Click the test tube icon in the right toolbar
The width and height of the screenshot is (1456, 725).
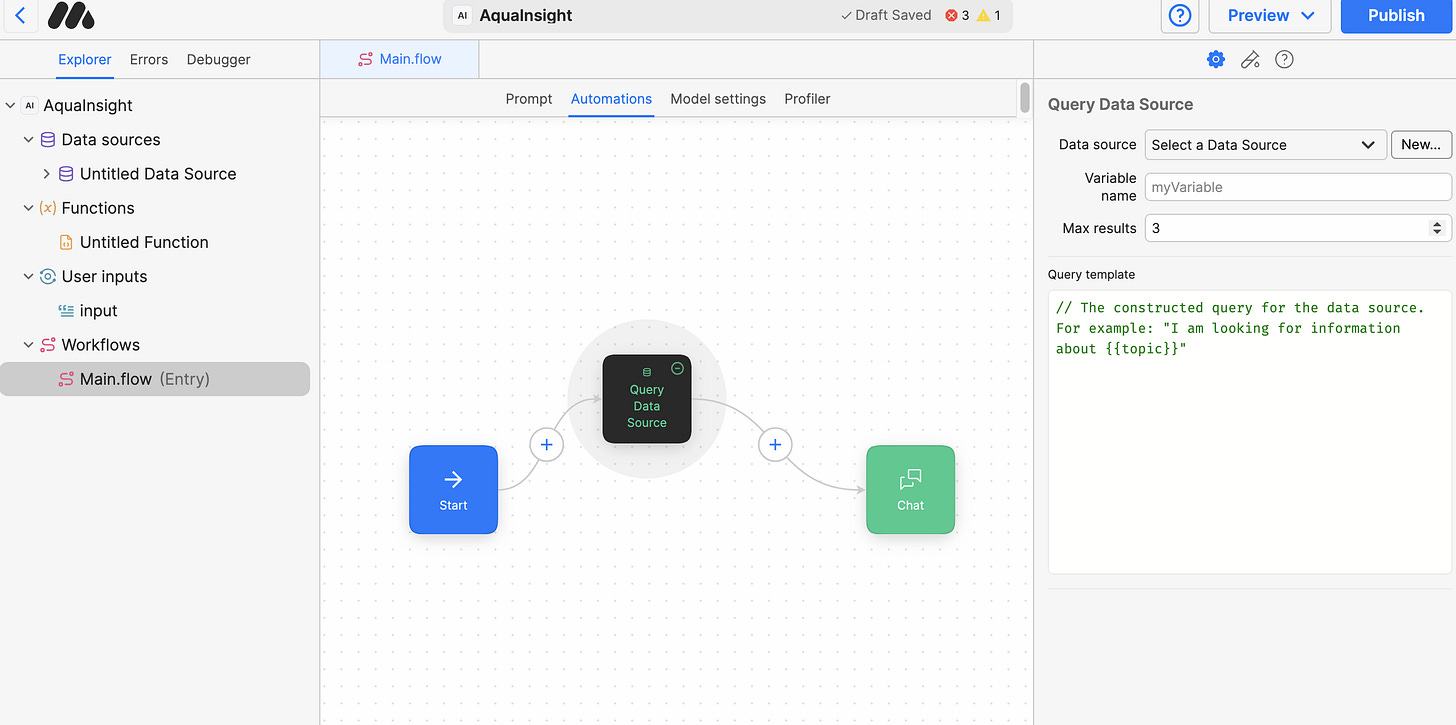tap(1250, 59)
